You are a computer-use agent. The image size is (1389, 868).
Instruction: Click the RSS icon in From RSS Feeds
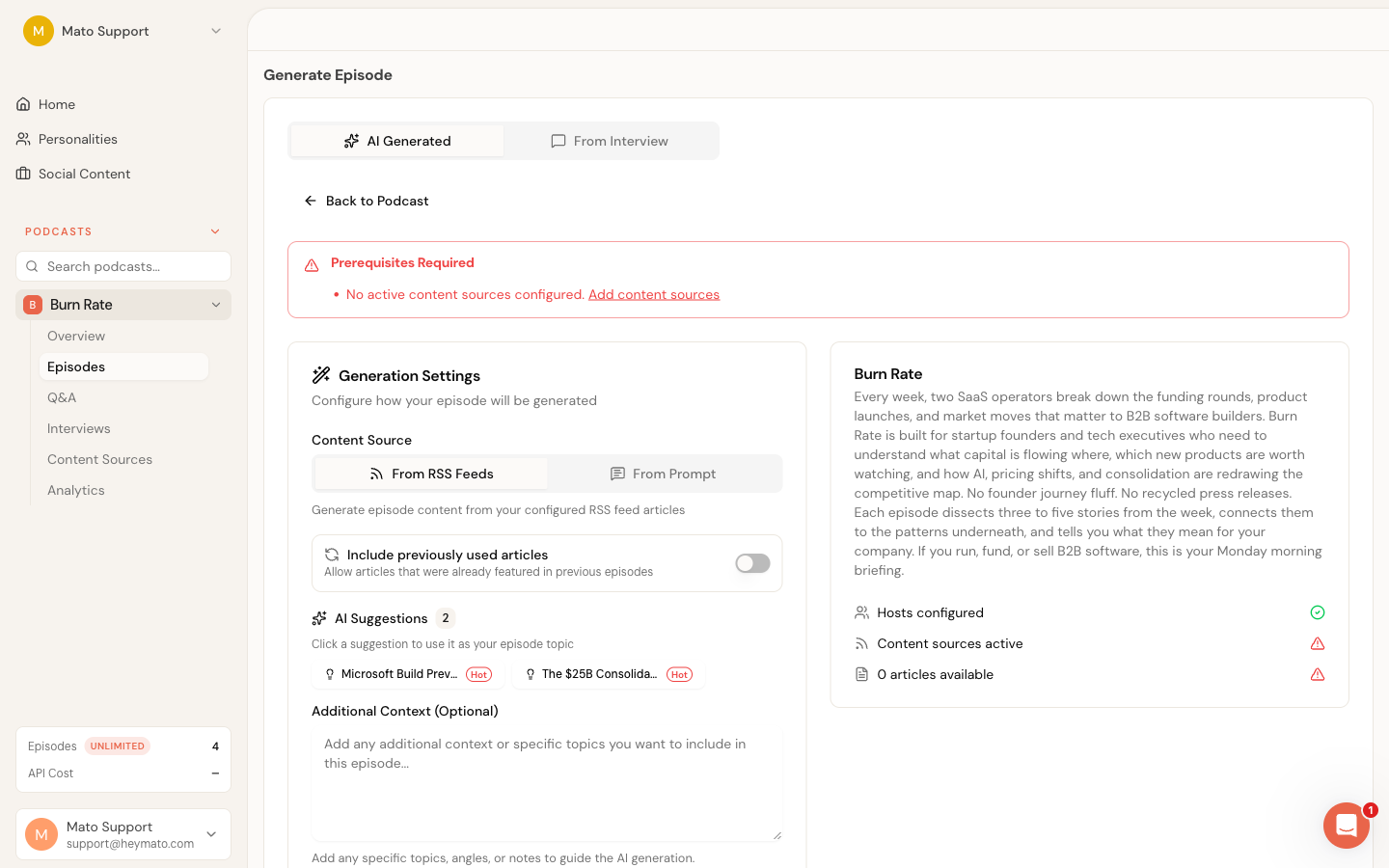pyautogui.click(x=377, y=474)
